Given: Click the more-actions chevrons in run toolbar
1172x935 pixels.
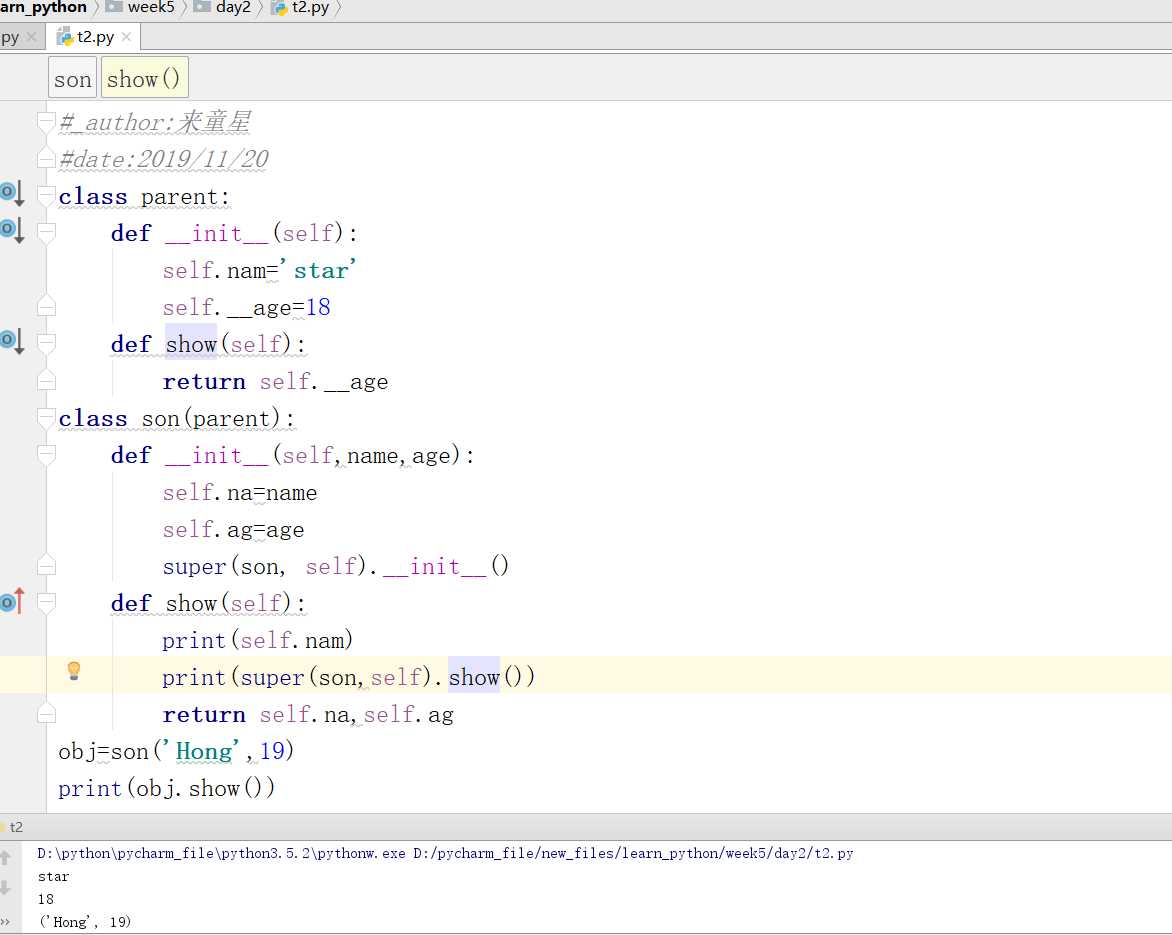Looking at the screenshot, I should [x=5, y=922].
